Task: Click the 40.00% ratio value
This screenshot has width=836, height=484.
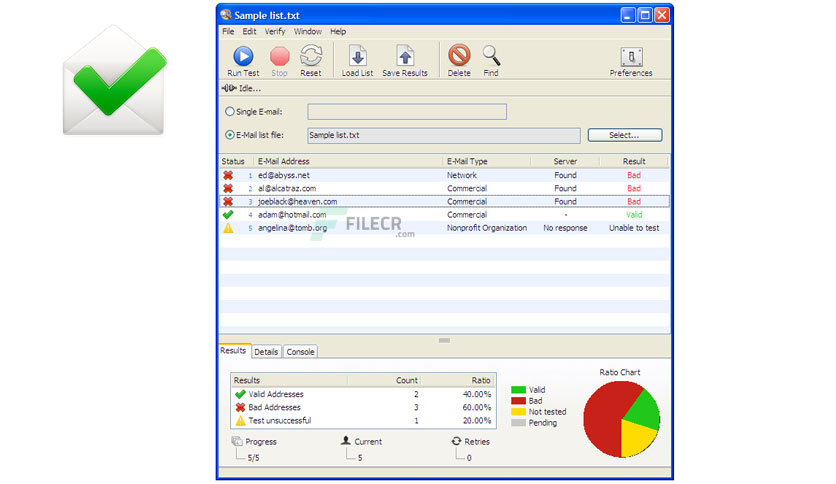Action: pos(477,394)
